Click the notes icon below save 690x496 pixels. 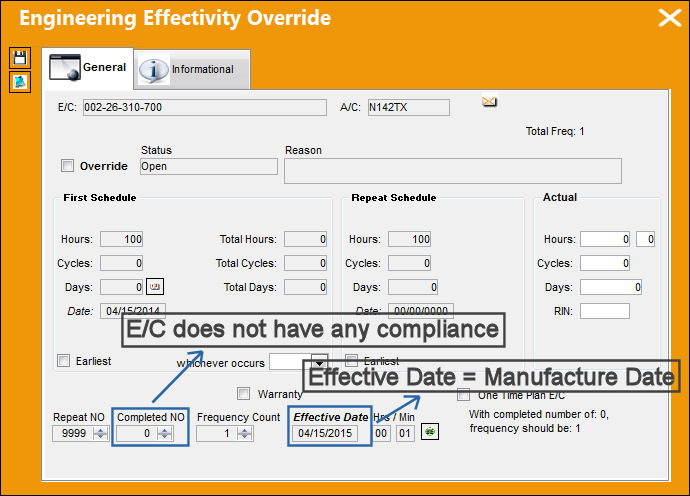pyautogui.click(x=20, y=82)
